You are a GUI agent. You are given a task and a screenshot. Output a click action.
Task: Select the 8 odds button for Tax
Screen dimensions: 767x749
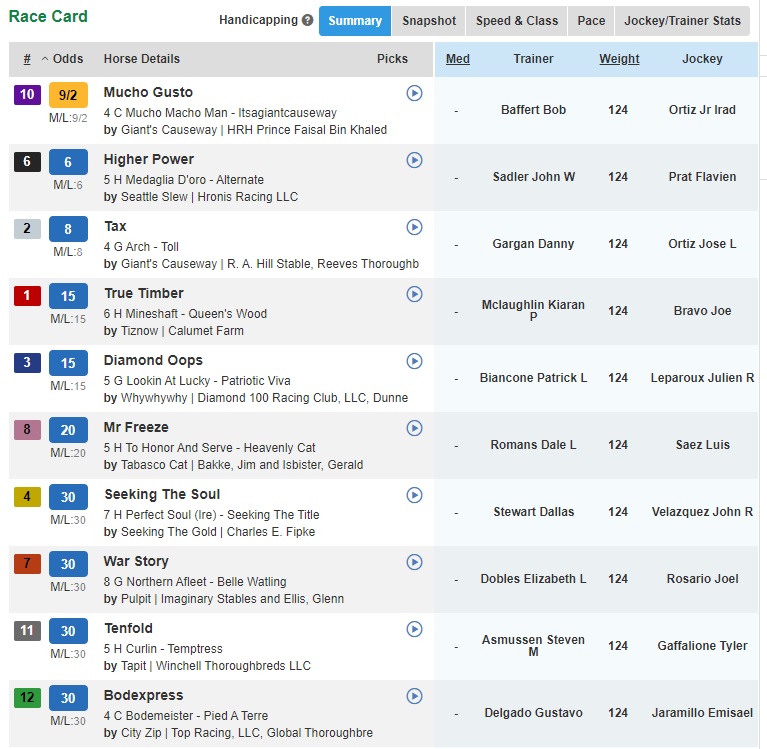click(68, 229)
